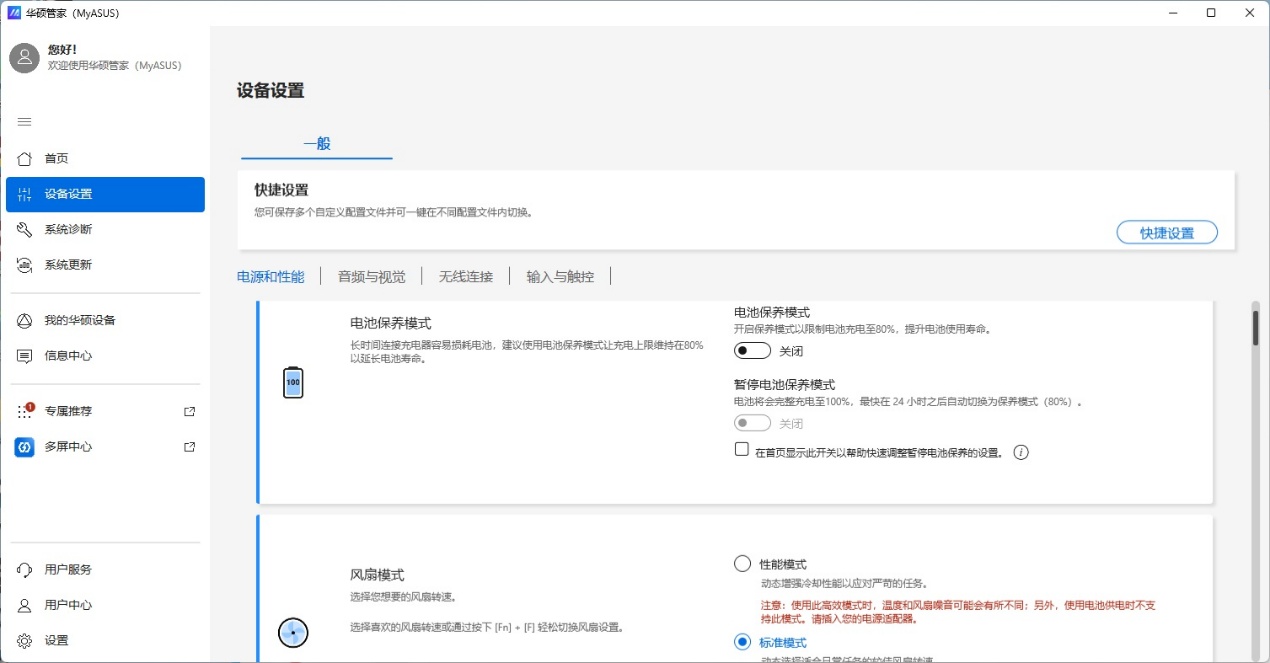Click the vertical scrollbar thumb

coord(1255,327)
